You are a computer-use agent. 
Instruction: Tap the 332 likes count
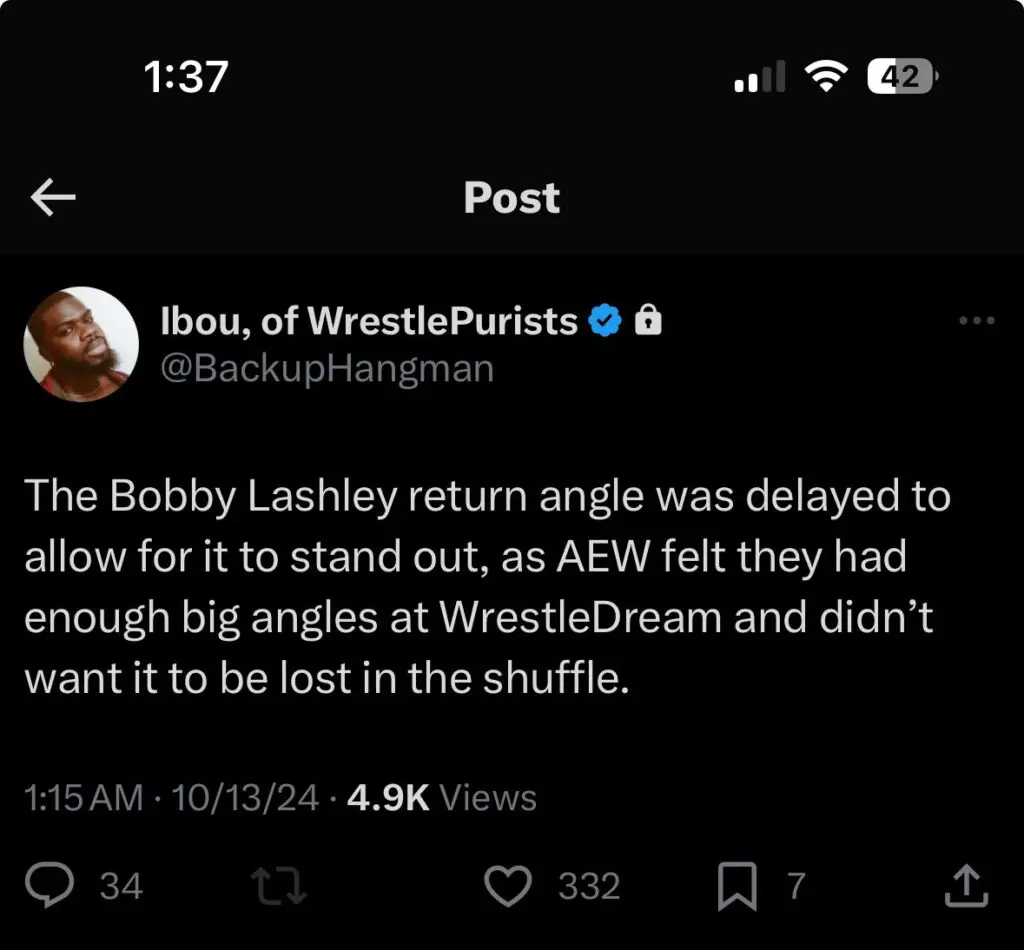[589, 886]
